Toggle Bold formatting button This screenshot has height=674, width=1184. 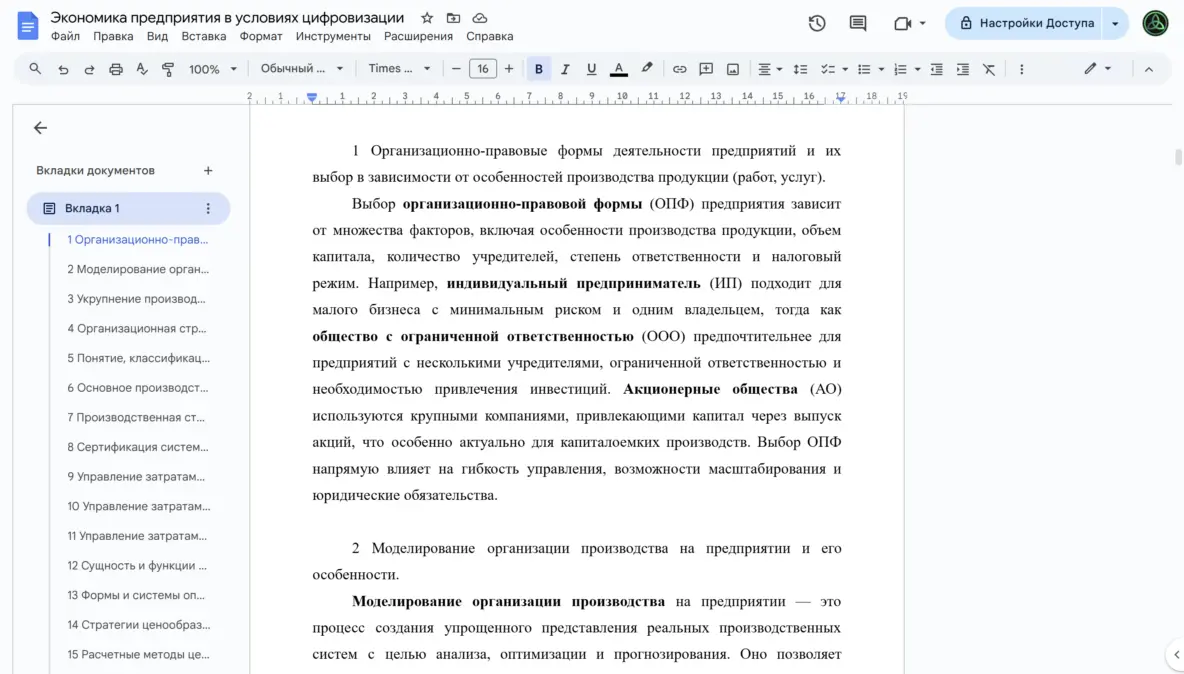(x=539, y=69)
